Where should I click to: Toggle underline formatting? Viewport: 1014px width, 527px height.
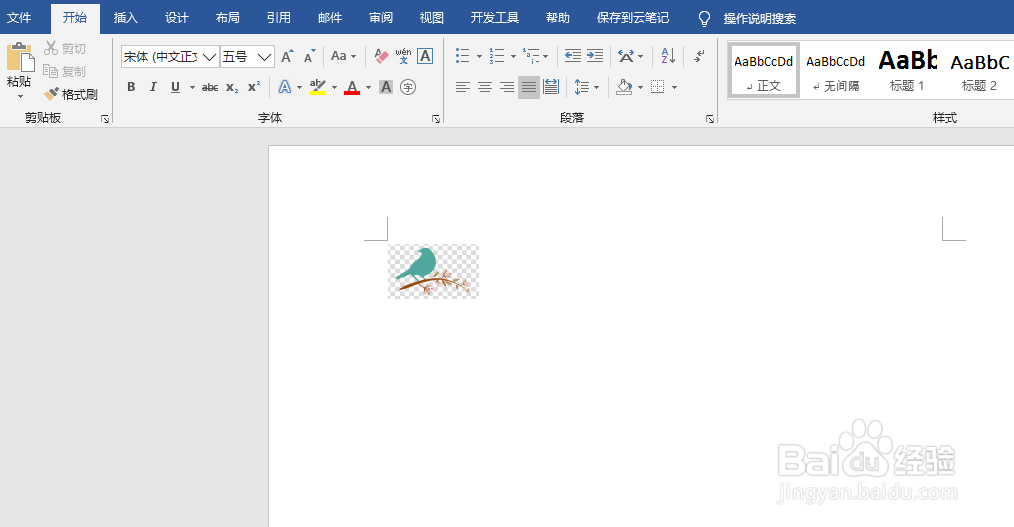[x=175, y=87]
